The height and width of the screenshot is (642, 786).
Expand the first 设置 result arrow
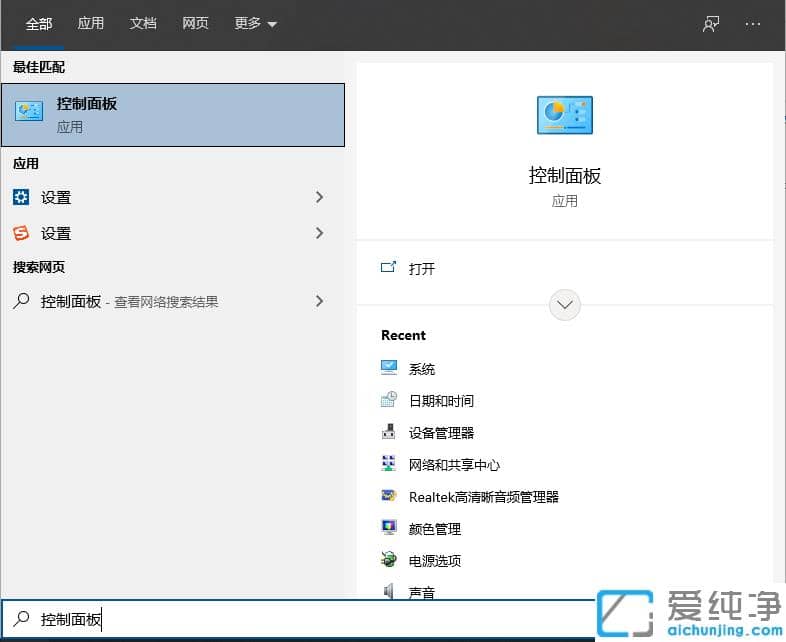coord(319,197)
